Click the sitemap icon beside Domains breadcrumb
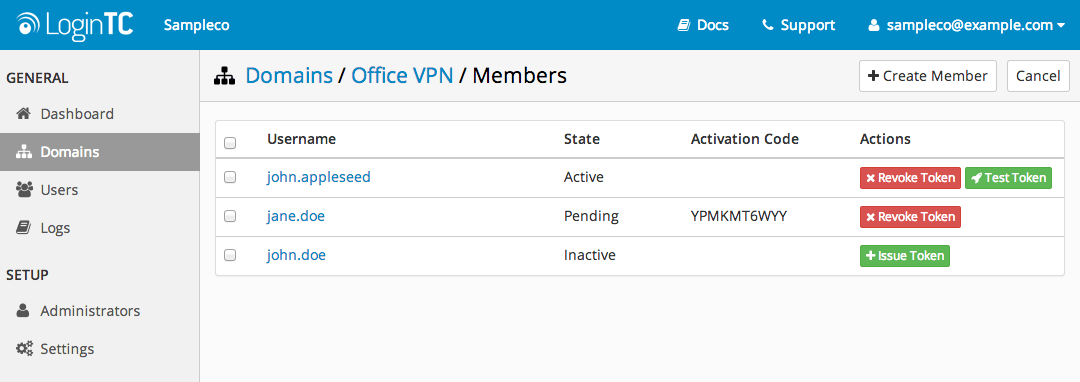Viewport: 1080px width, 382px height. 225,76
